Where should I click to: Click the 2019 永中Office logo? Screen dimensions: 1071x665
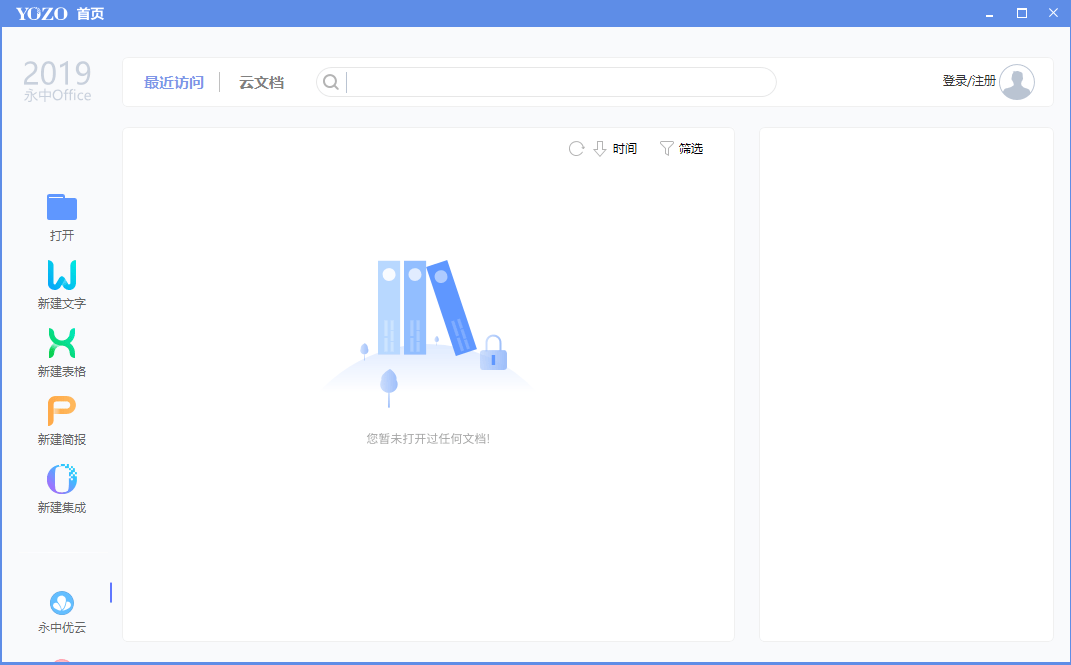[57, 80]
